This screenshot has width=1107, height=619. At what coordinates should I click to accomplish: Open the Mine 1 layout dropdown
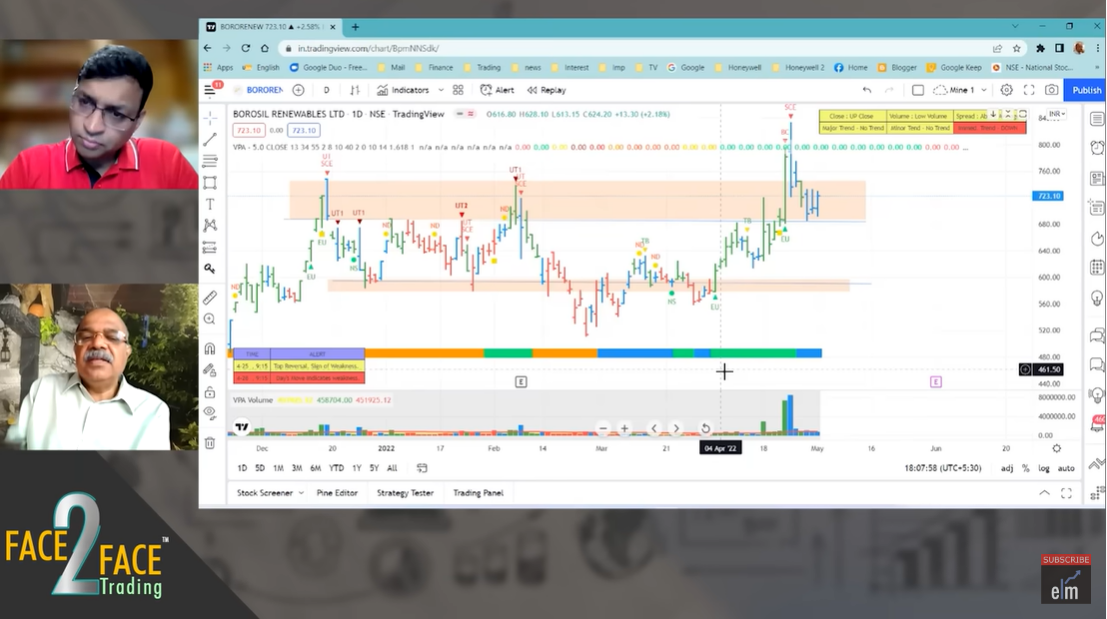click(x=959, y=90)
